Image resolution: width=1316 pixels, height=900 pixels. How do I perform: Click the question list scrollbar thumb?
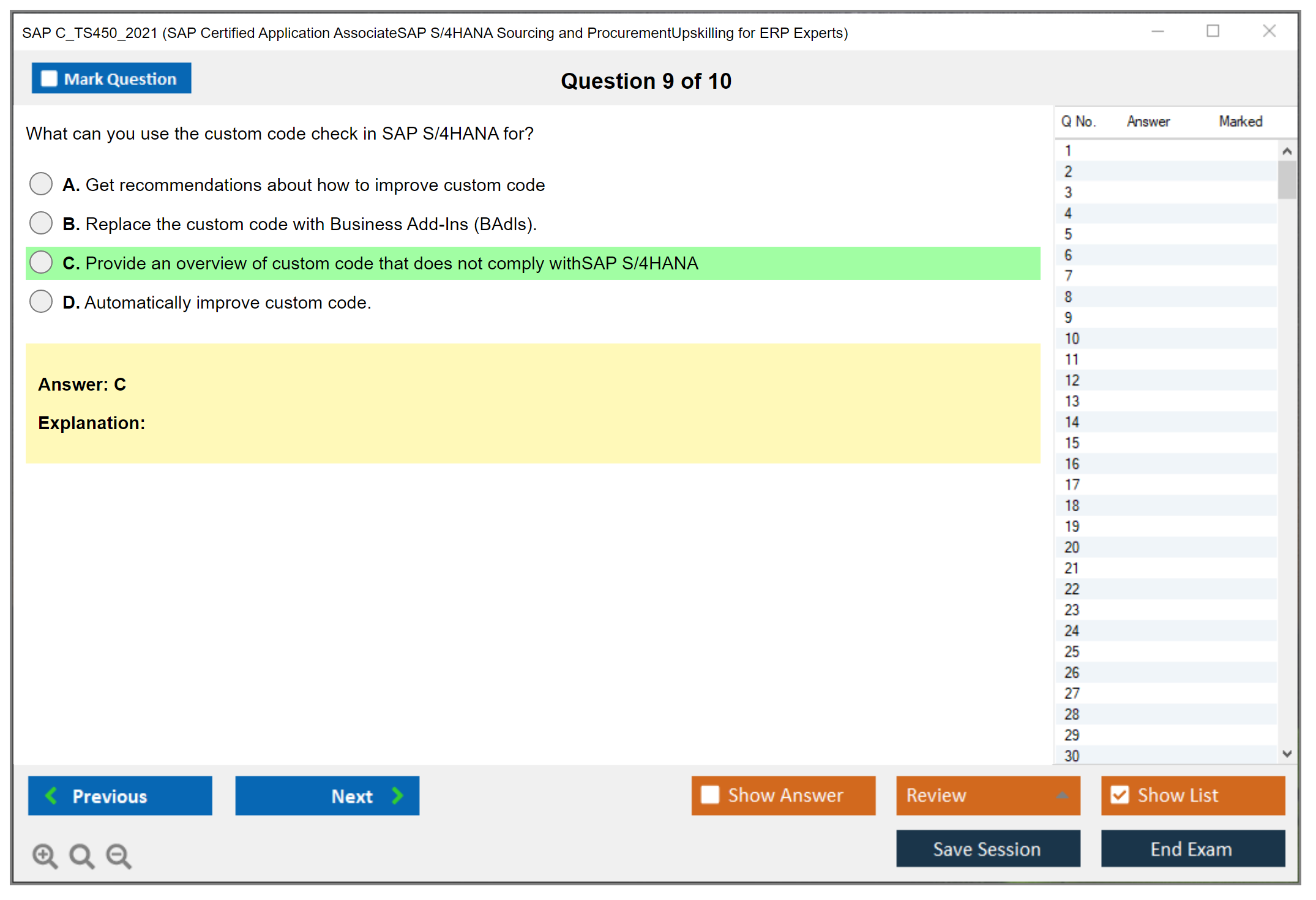tap(1287, 179)
